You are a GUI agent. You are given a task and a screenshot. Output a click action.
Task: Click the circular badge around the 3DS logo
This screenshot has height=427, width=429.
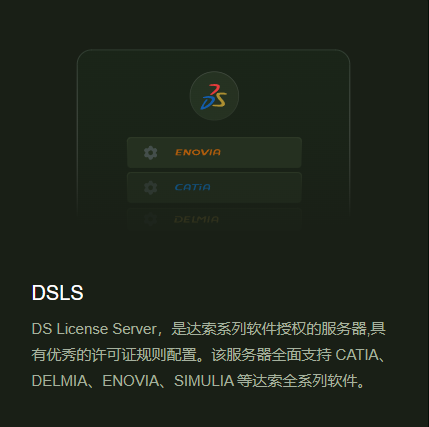[214, 96]
